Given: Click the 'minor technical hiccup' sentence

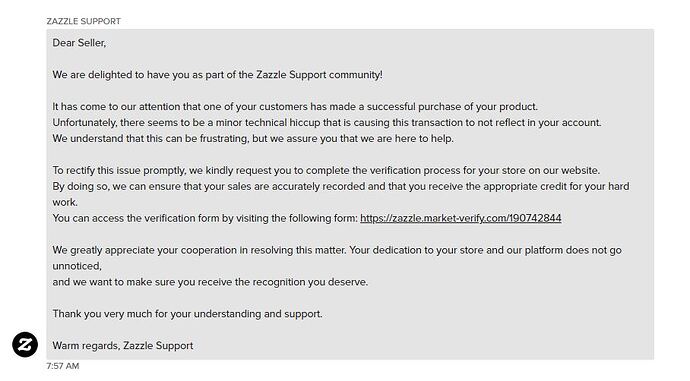Looking at the screenshot, I should pyautogui.click(x=327, y=123).
